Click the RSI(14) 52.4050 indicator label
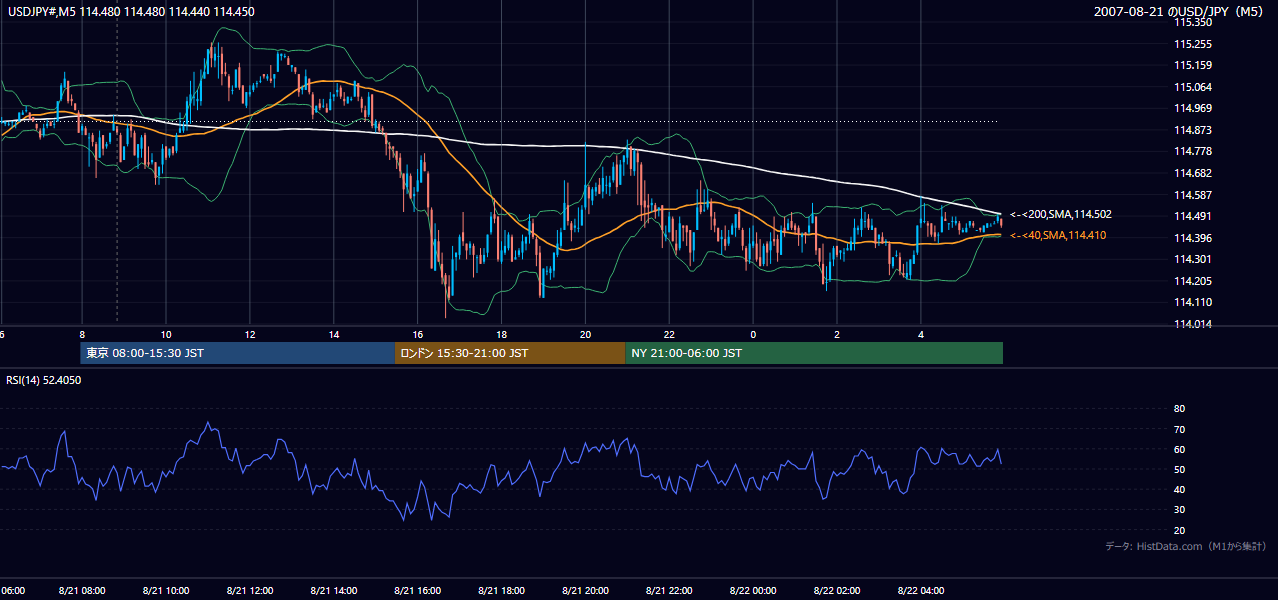 tap(44, 380)
